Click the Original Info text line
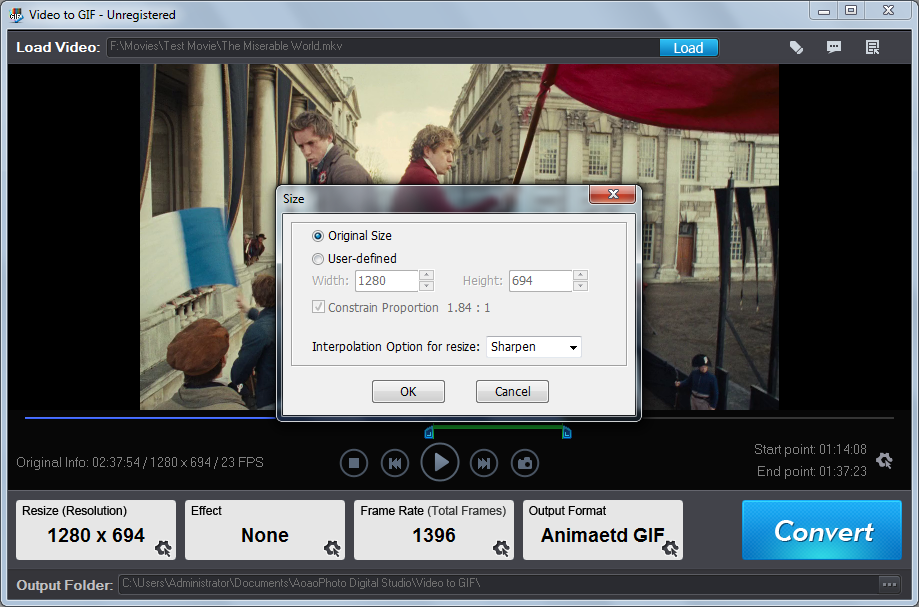Image resolution: width=919 pixels, height=607 pixels. (x=140, y=462)
